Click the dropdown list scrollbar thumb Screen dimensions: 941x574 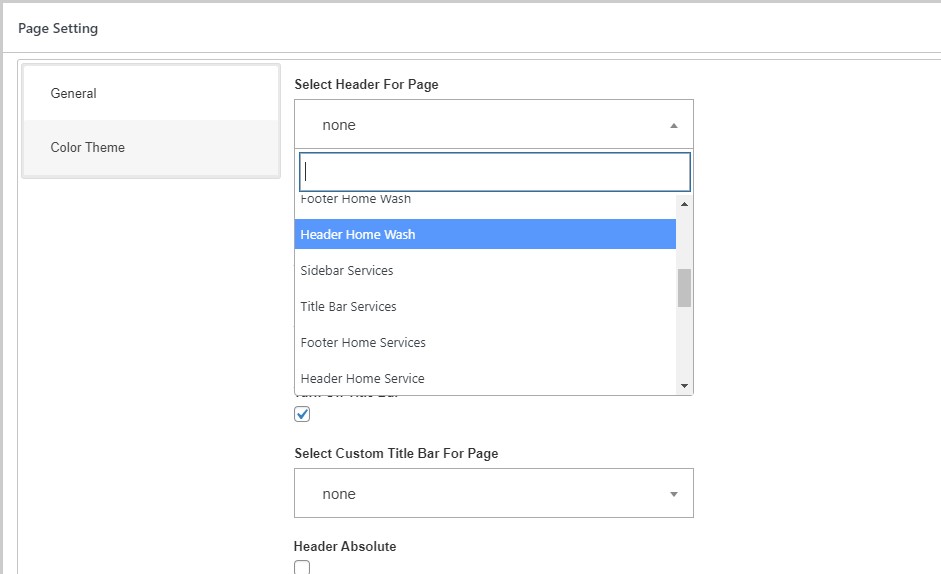[x=684, y=288]
